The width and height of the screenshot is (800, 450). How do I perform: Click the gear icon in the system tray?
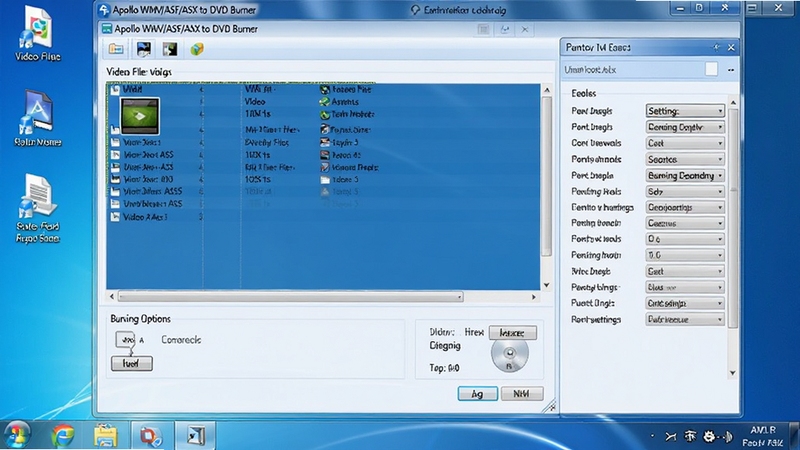coord(709,436)
